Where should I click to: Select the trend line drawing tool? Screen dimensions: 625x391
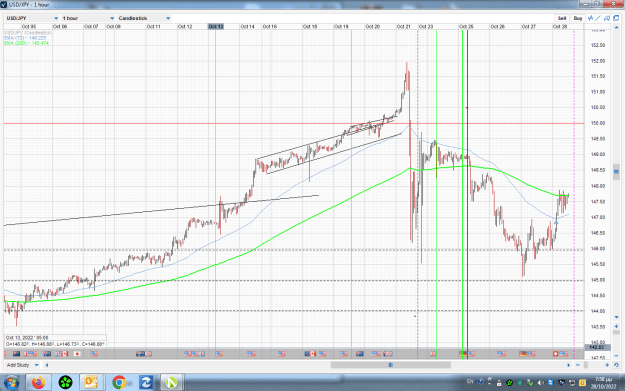point(598,18)
